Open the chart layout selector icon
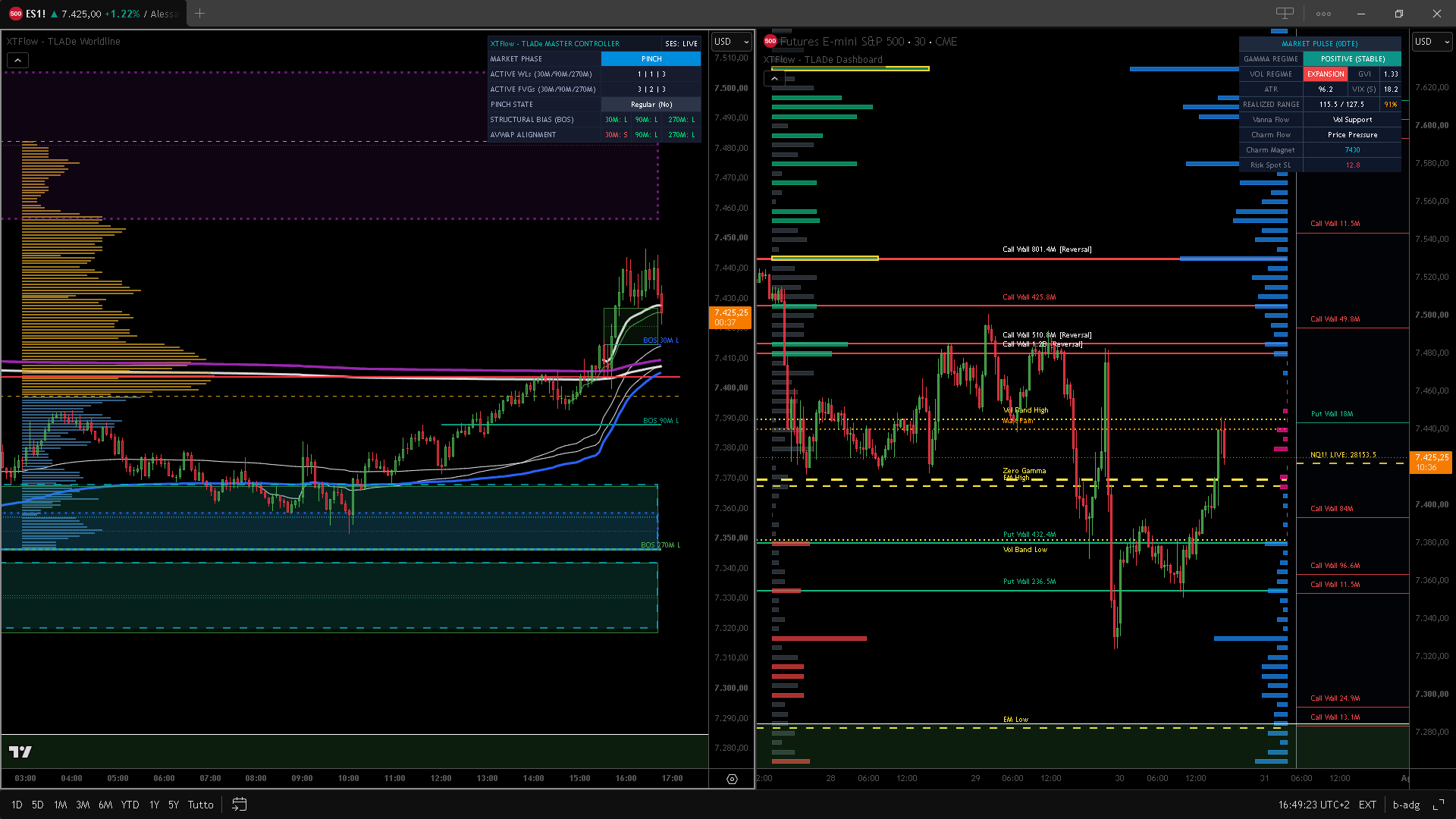This screenshot has width=1456, height=819. pos(1285,13)
